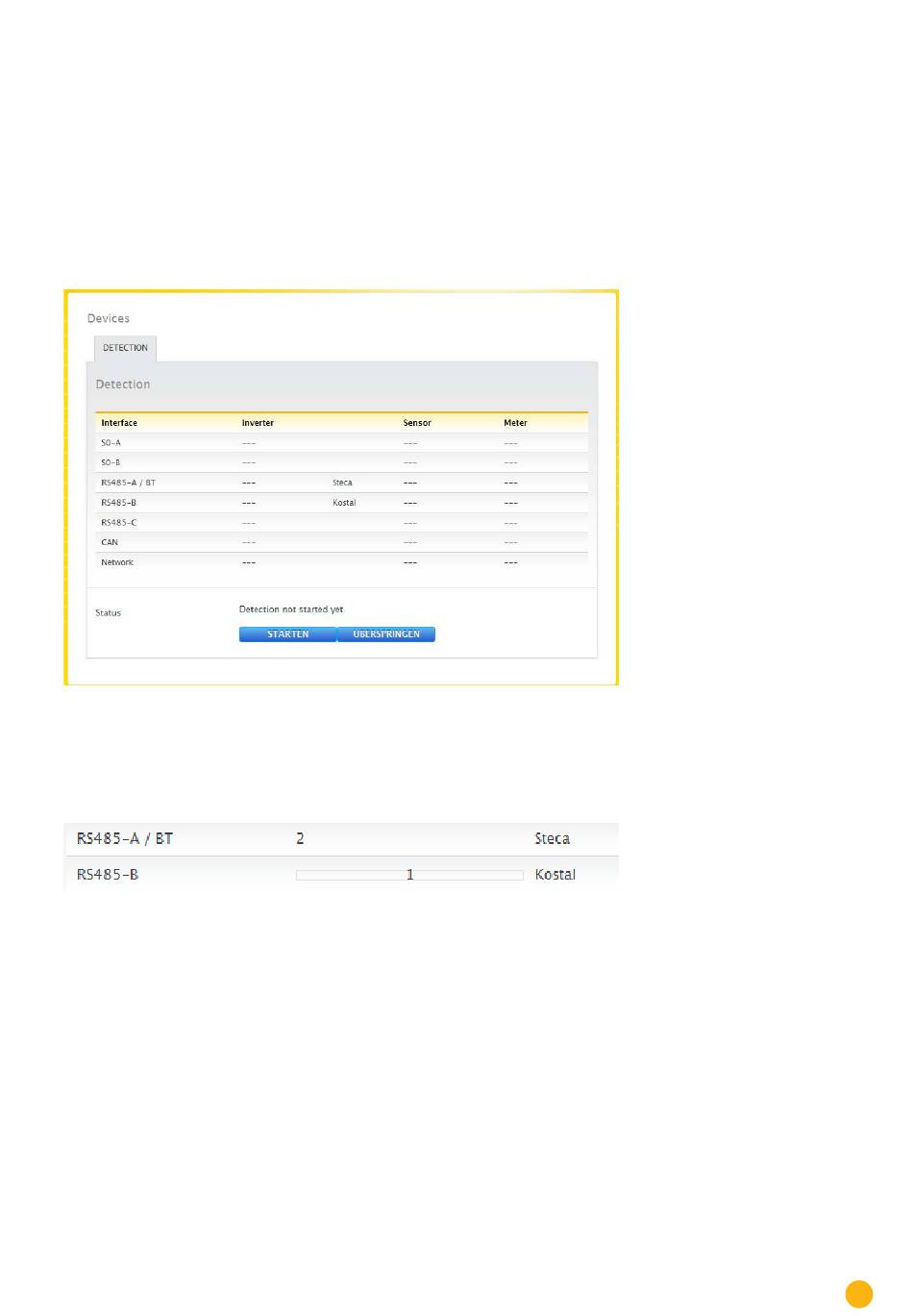Click Steca inverter brand in table
Screen dimensions: 913x1316
[342, 483]
